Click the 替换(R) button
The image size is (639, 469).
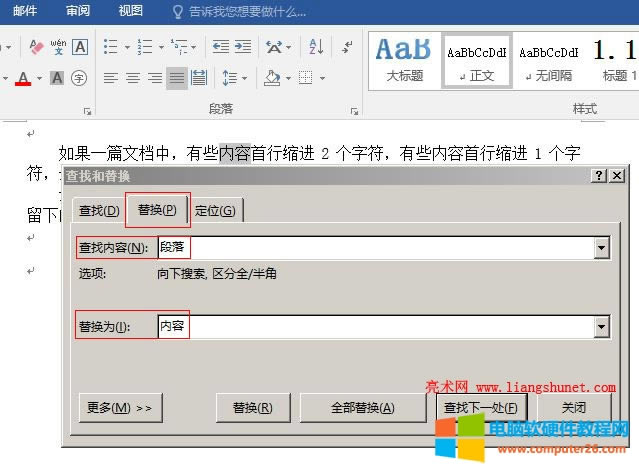pyautogui.click(x=253, y=407)
